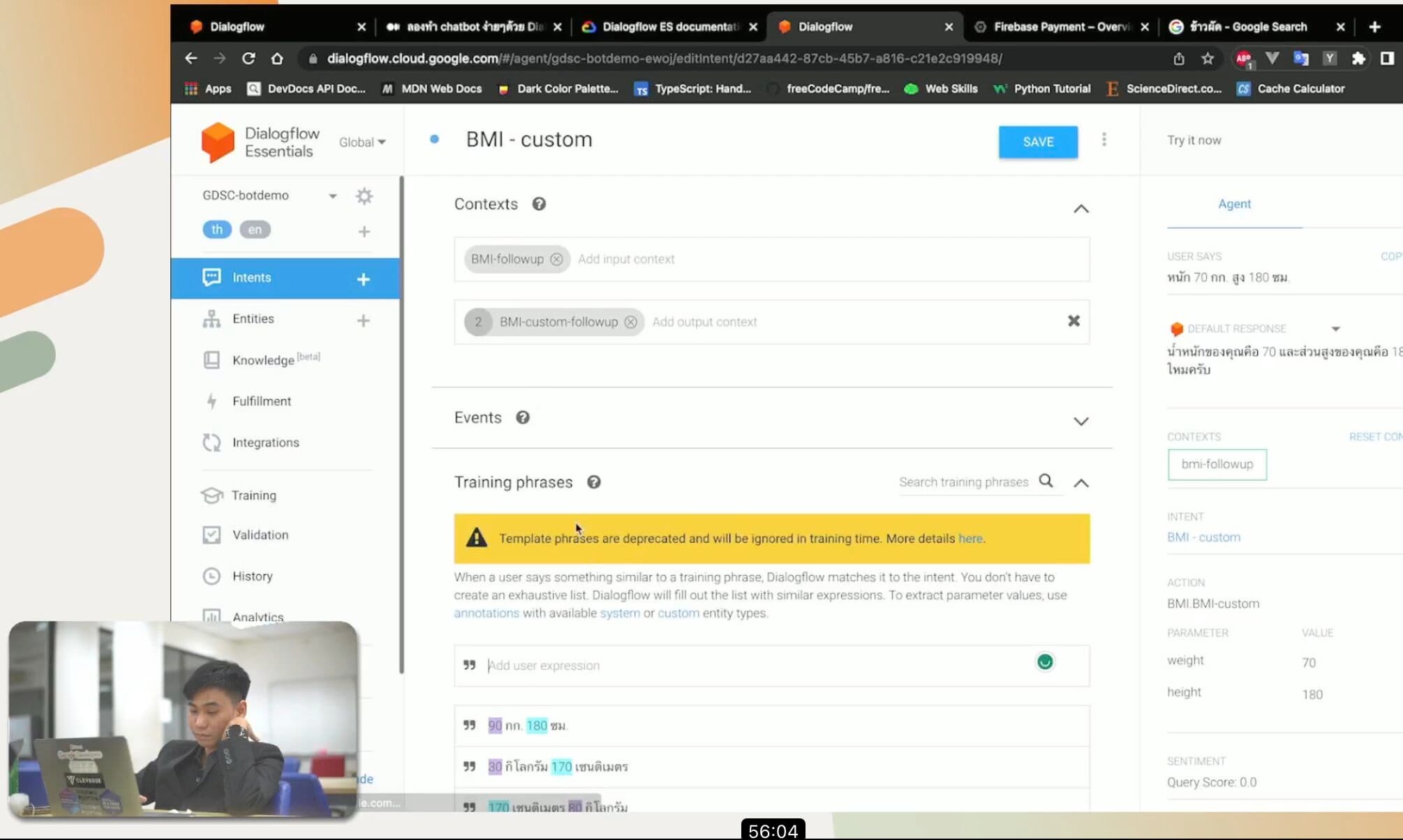1403x840 pixels.
Task: Remove the BMI-custom-followup output context
Action: click(x=630, y=322)
